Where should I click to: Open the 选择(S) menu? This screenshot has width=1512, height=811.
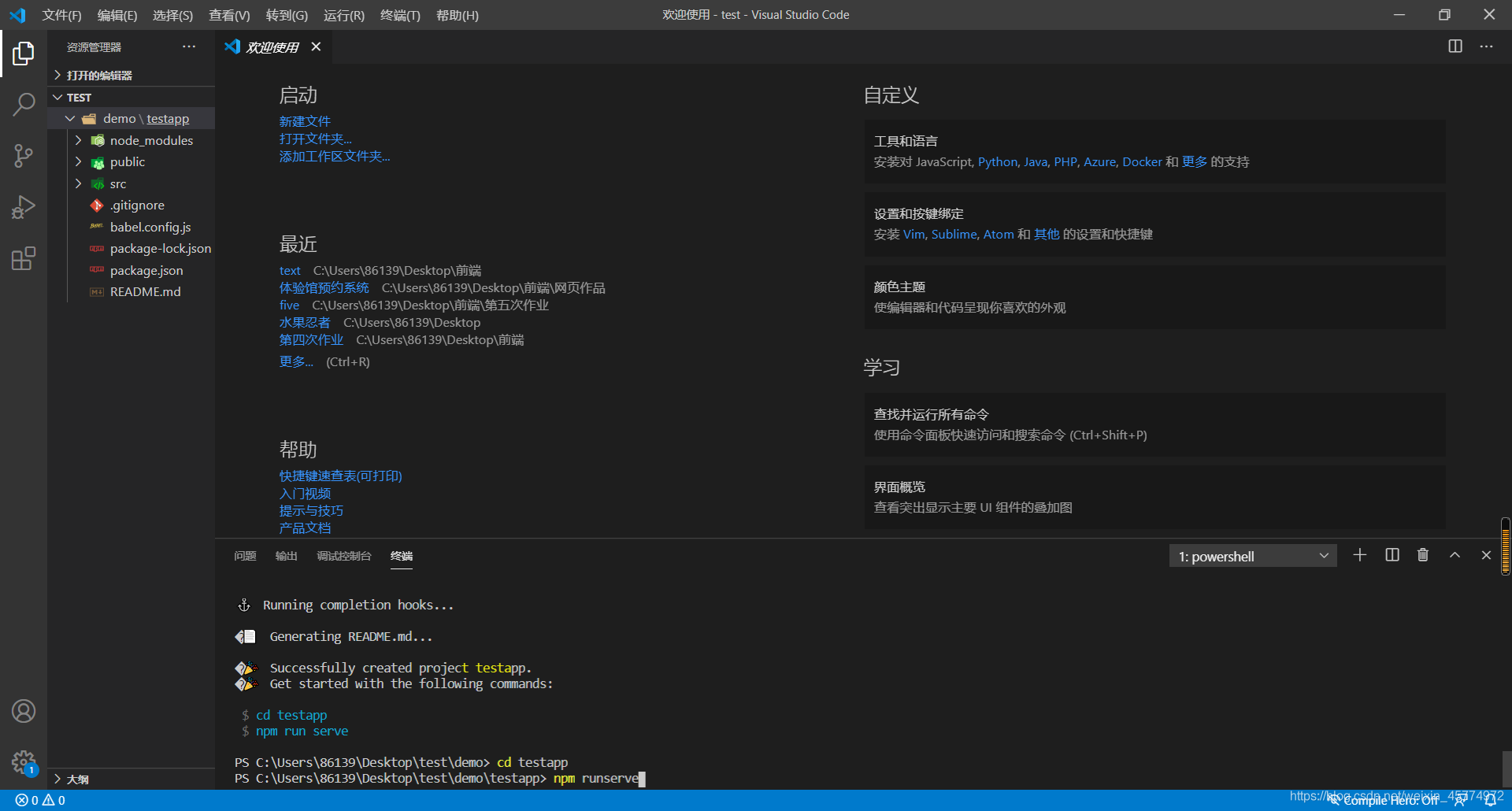(172, 15)
